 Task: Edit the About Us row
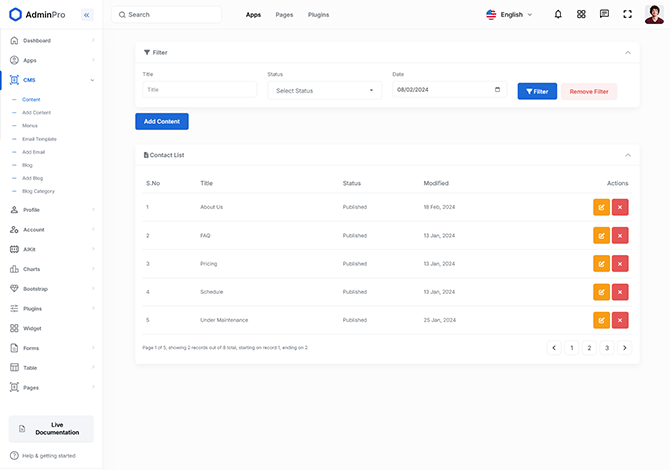click(601, 207)
